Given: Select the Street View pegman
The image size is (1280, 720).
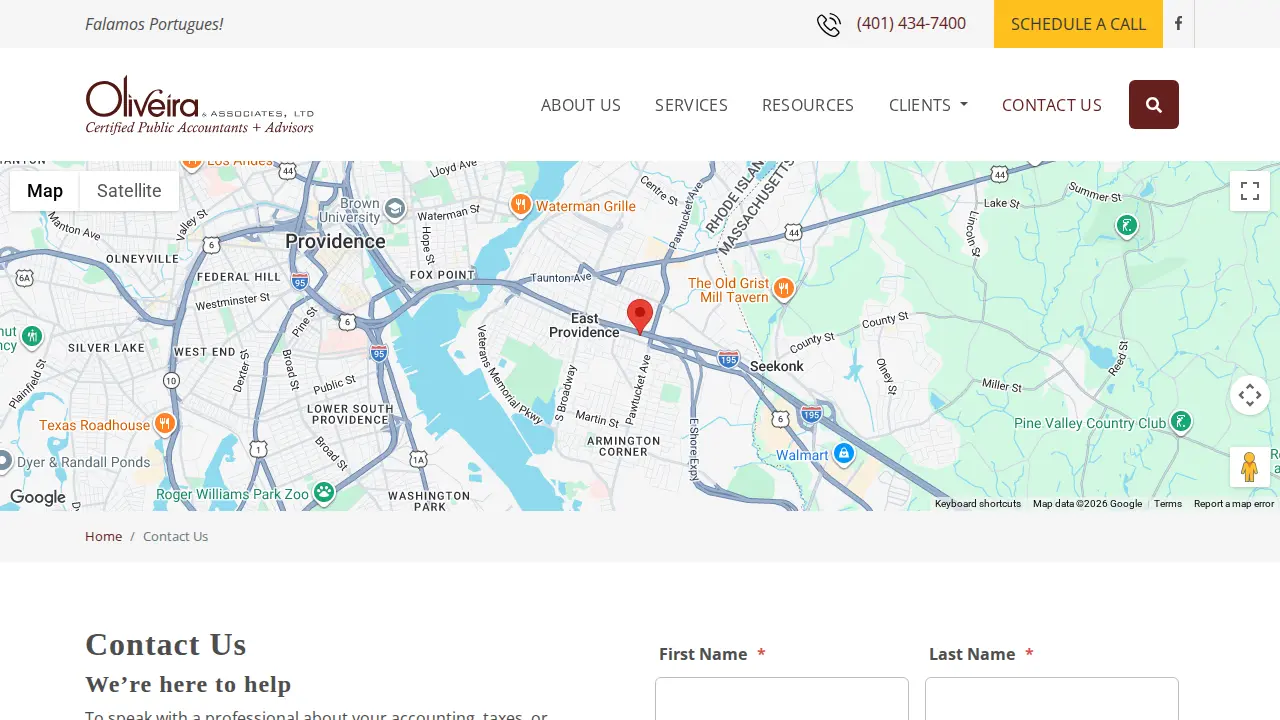Looking at the screenshot, I should click(x=1250, y=467).
